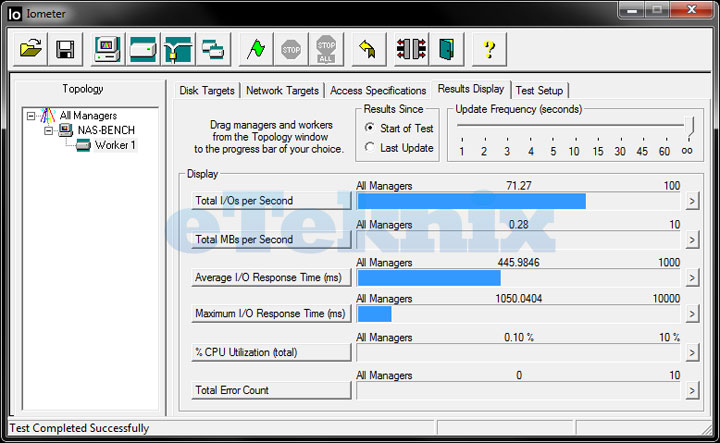
Task: Click Maximum I/O Response Time button
Action: tap(271, 314)
